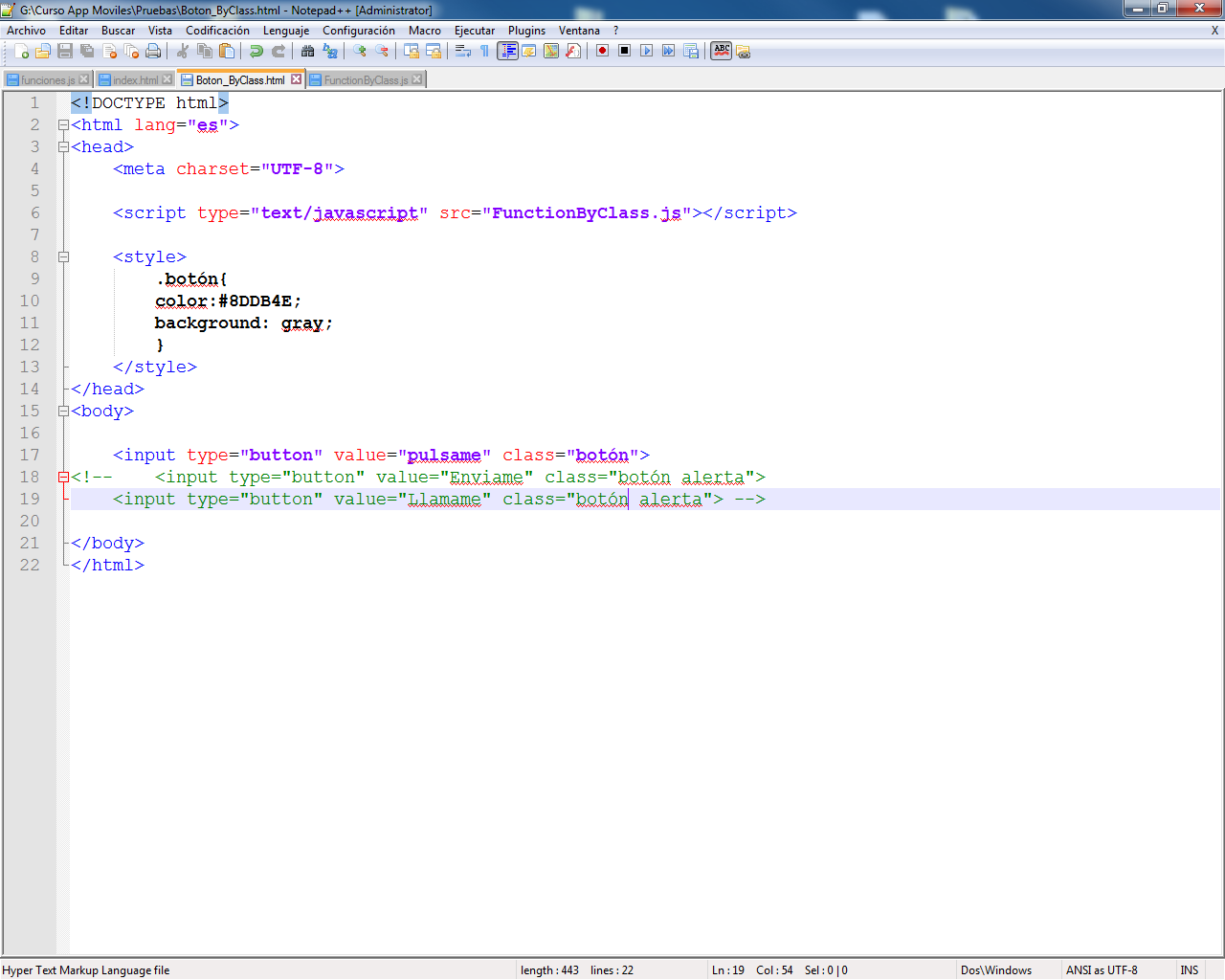Open the Replace toolbar icon
This screenshot has width=1225, height=980.
[330, 51]
